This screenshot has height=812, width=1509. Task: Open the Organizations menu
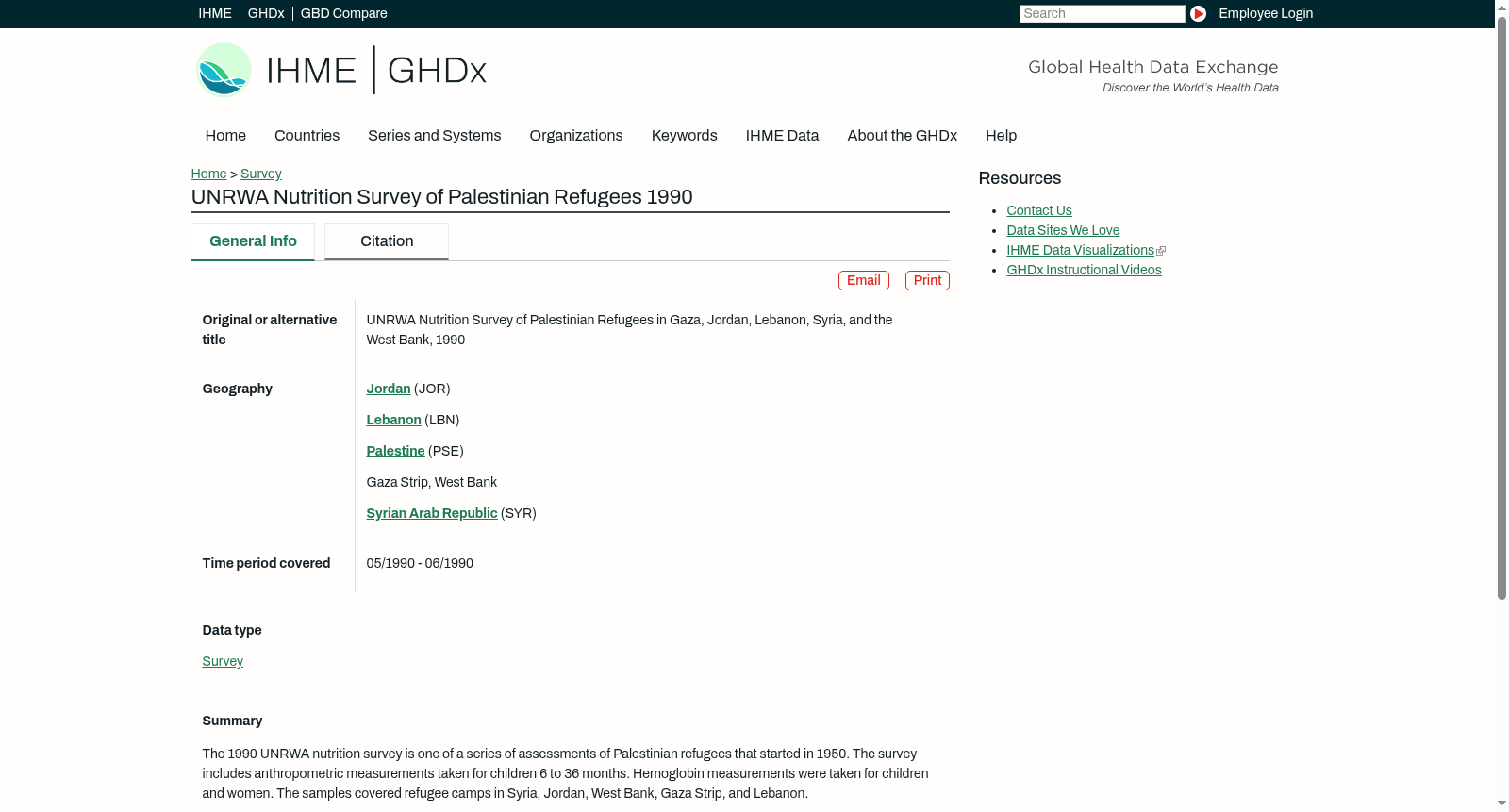(x=576, y=136)
